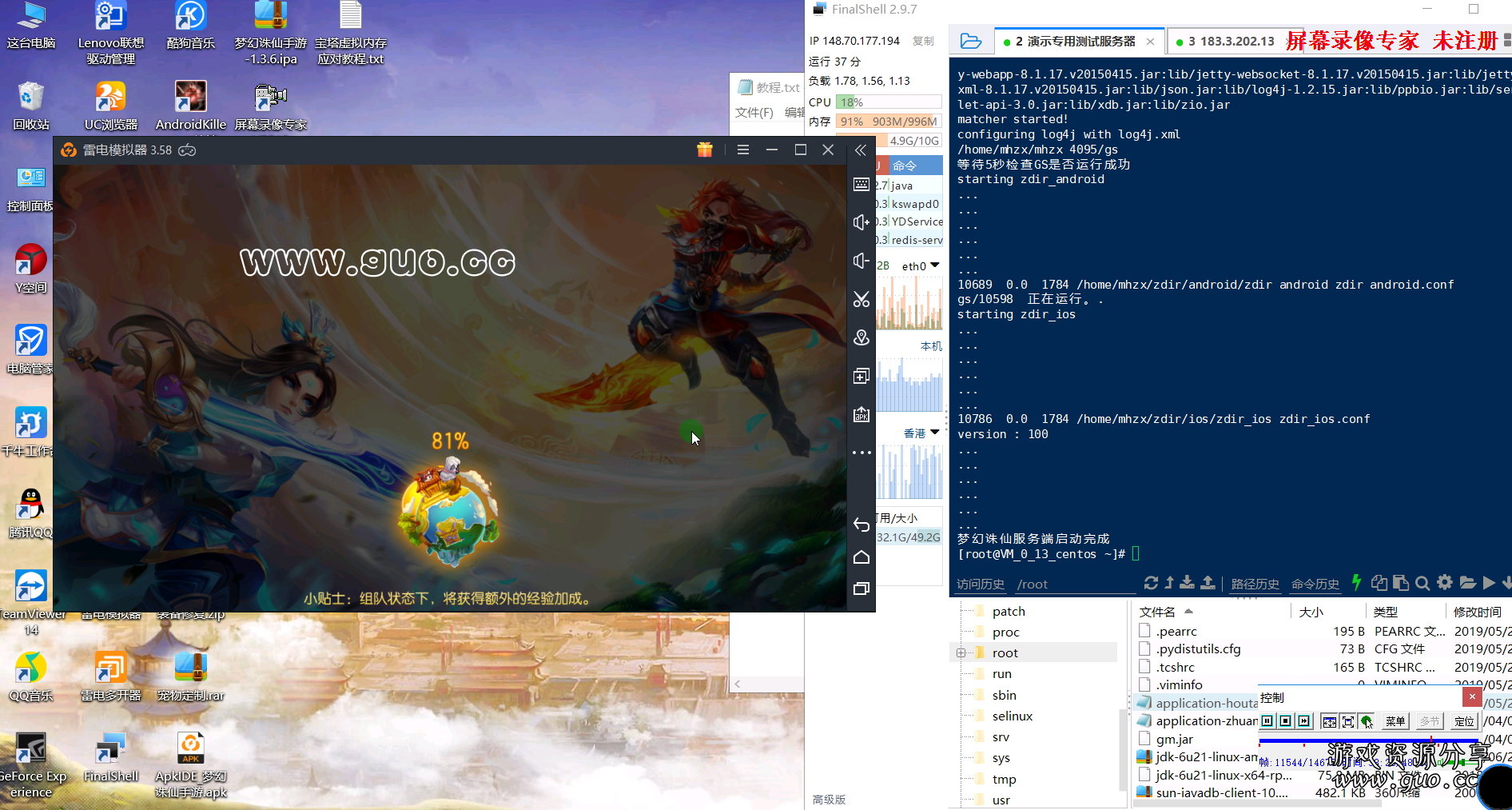Open keyboard mapping in the emulator sidebar
The height and width of the screenshot is (810, 1512).
click(861, 185)
